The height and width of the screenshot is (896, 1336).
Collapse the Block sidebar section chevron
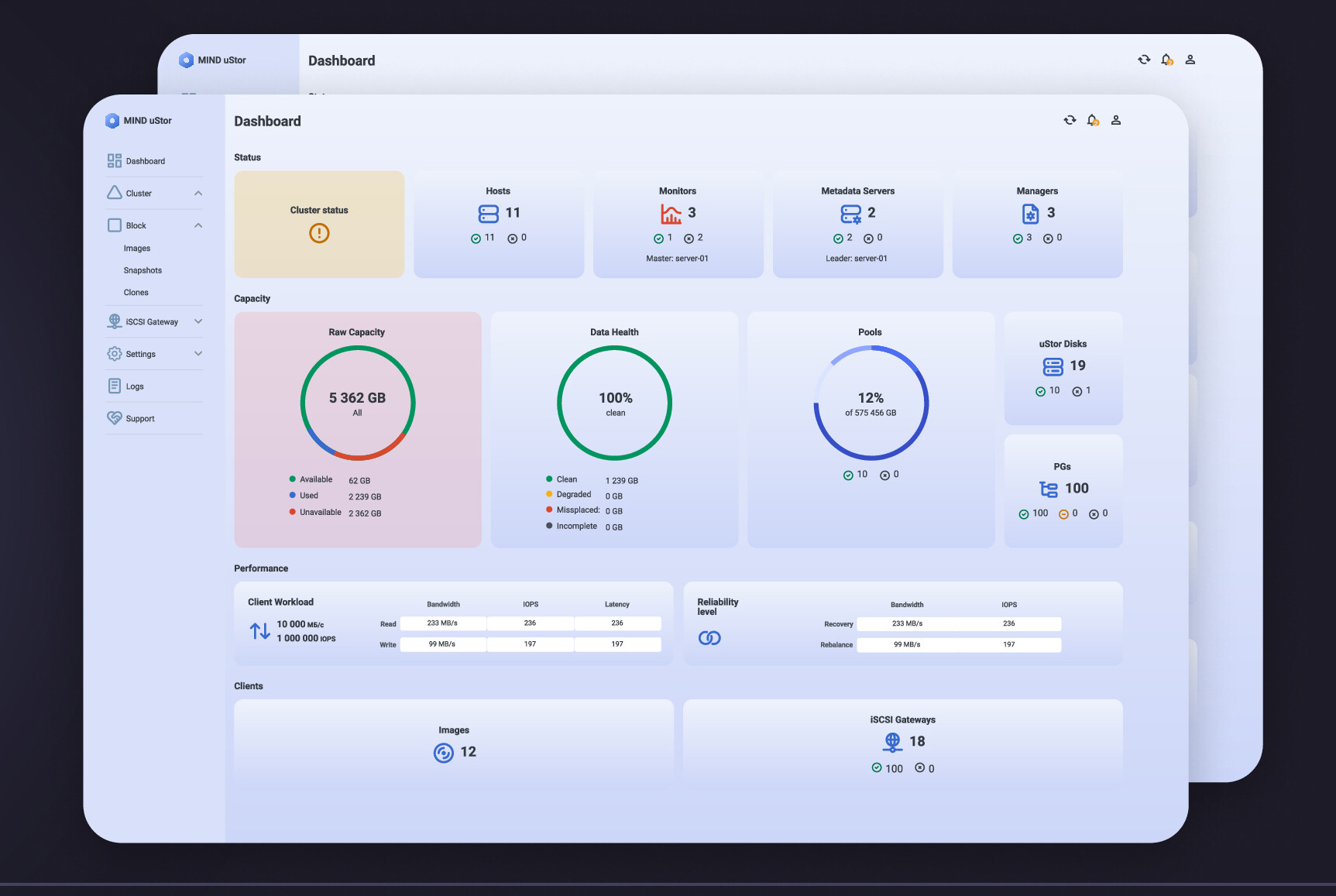click(198, 225)
